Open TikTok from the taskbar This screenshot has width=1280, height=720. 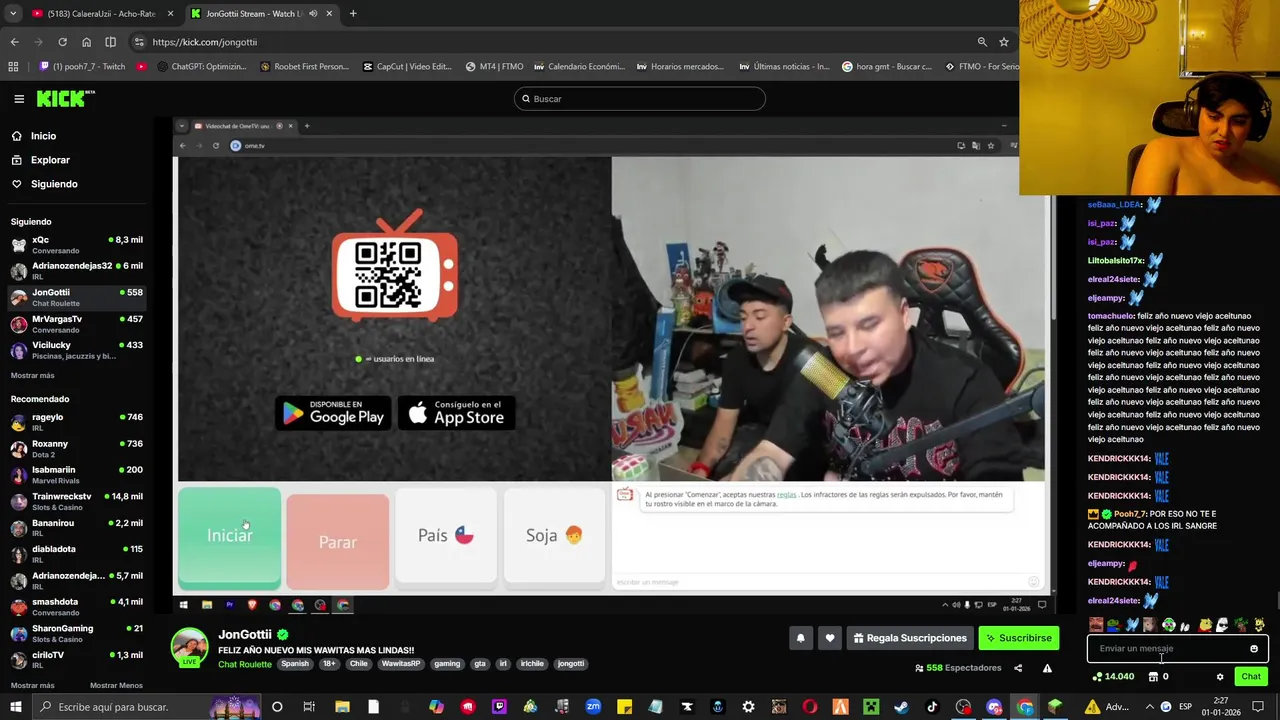[x=932, y=707]
